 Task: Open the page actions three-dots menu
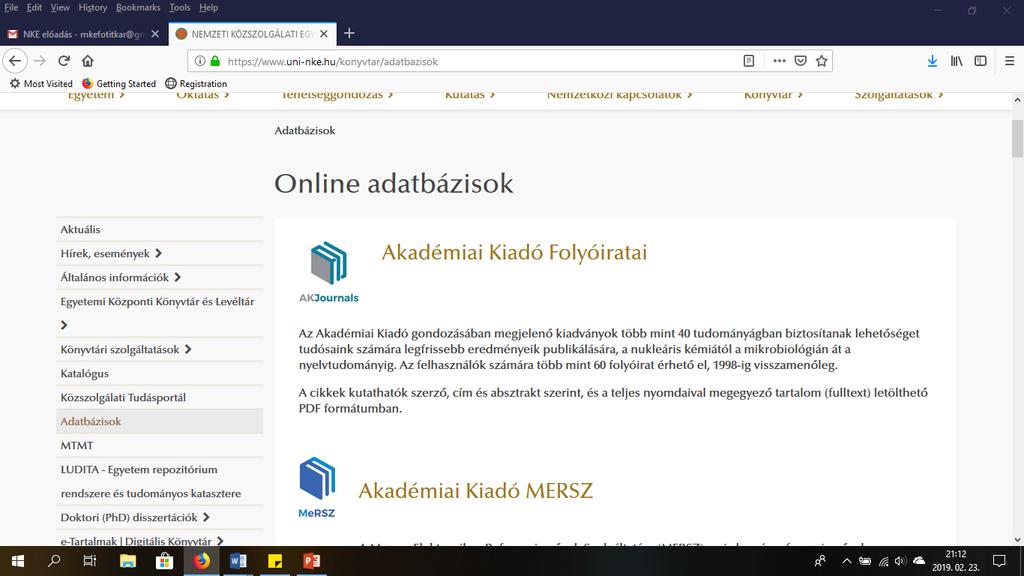(x=779, y=61)
